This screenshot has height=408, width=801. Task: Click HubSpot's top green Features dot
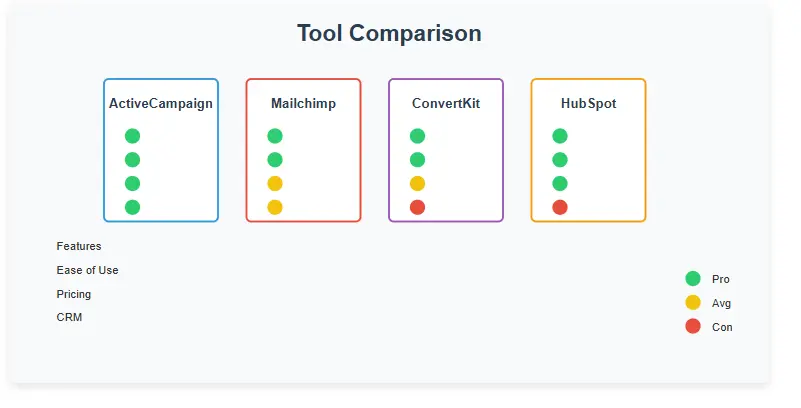pyautogui.click(x=560, y=136)
